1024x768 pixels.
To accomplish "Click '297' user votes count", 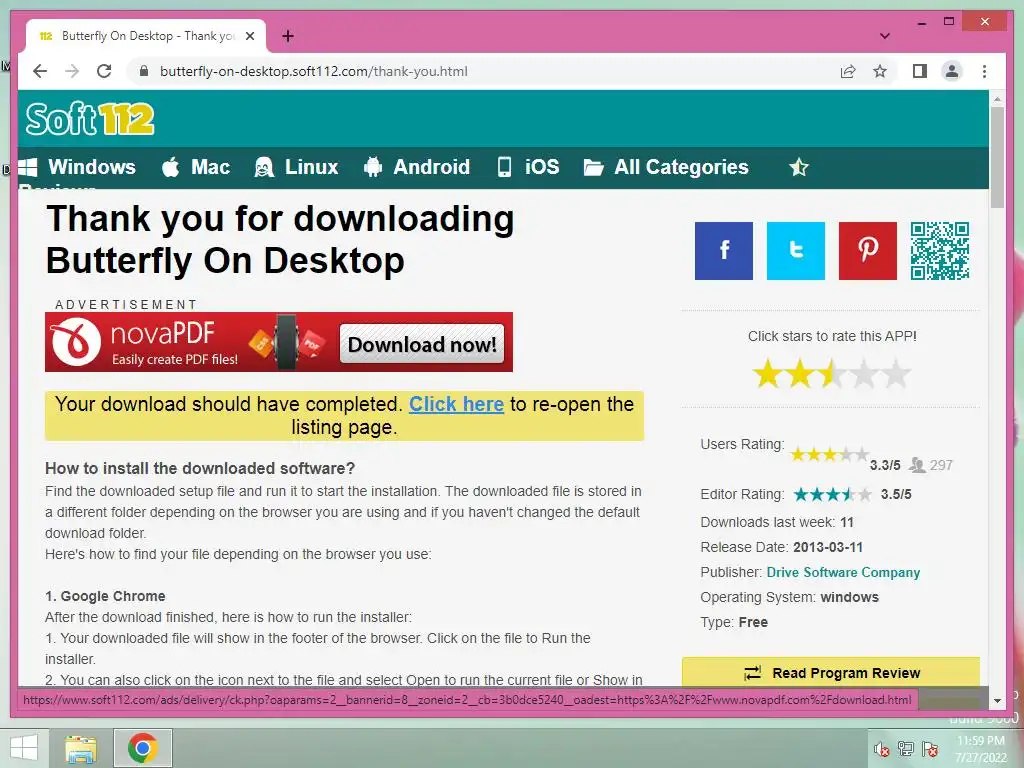I will [941, 465].
